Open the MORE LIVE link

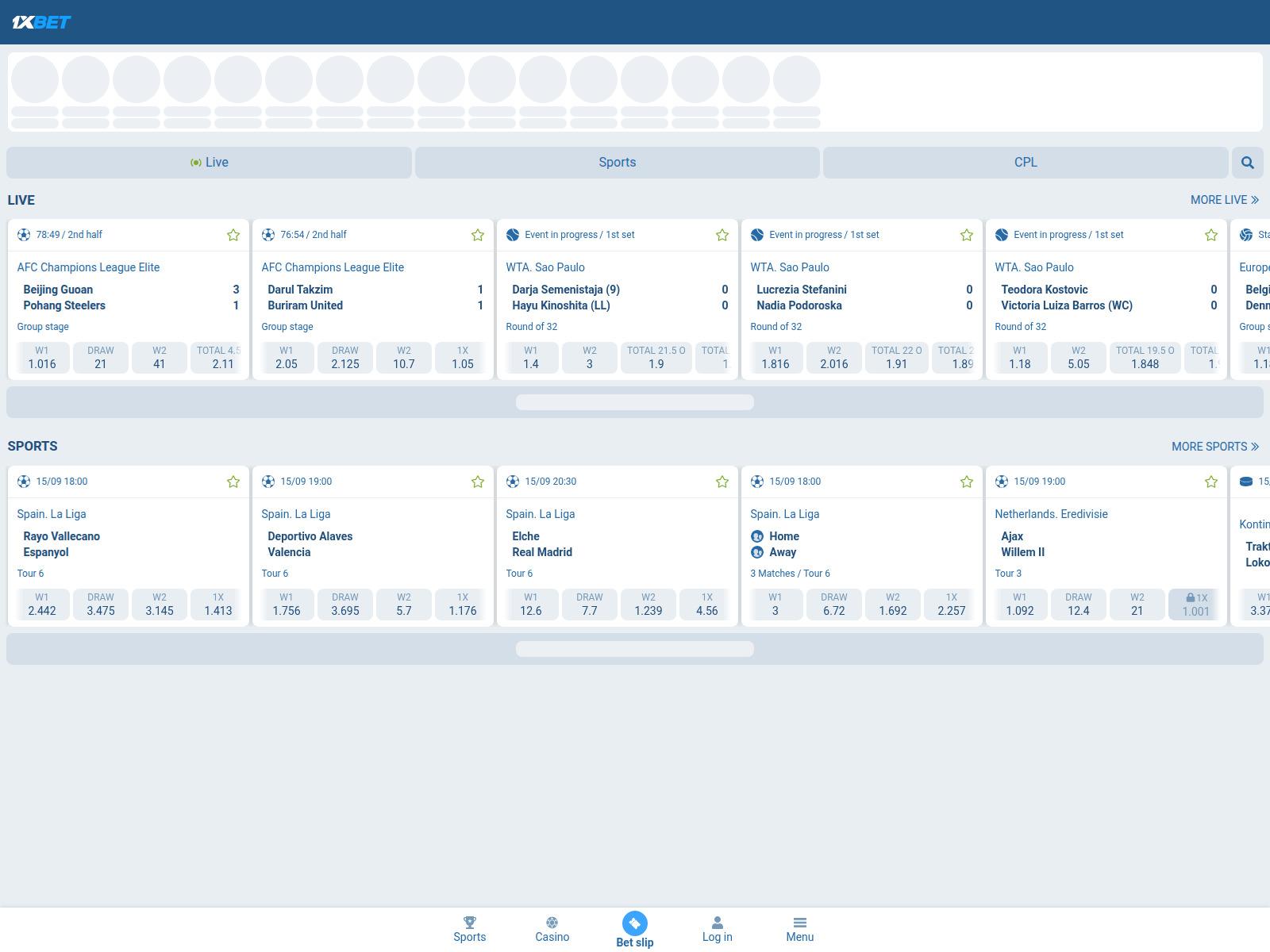click(1225, 200)
